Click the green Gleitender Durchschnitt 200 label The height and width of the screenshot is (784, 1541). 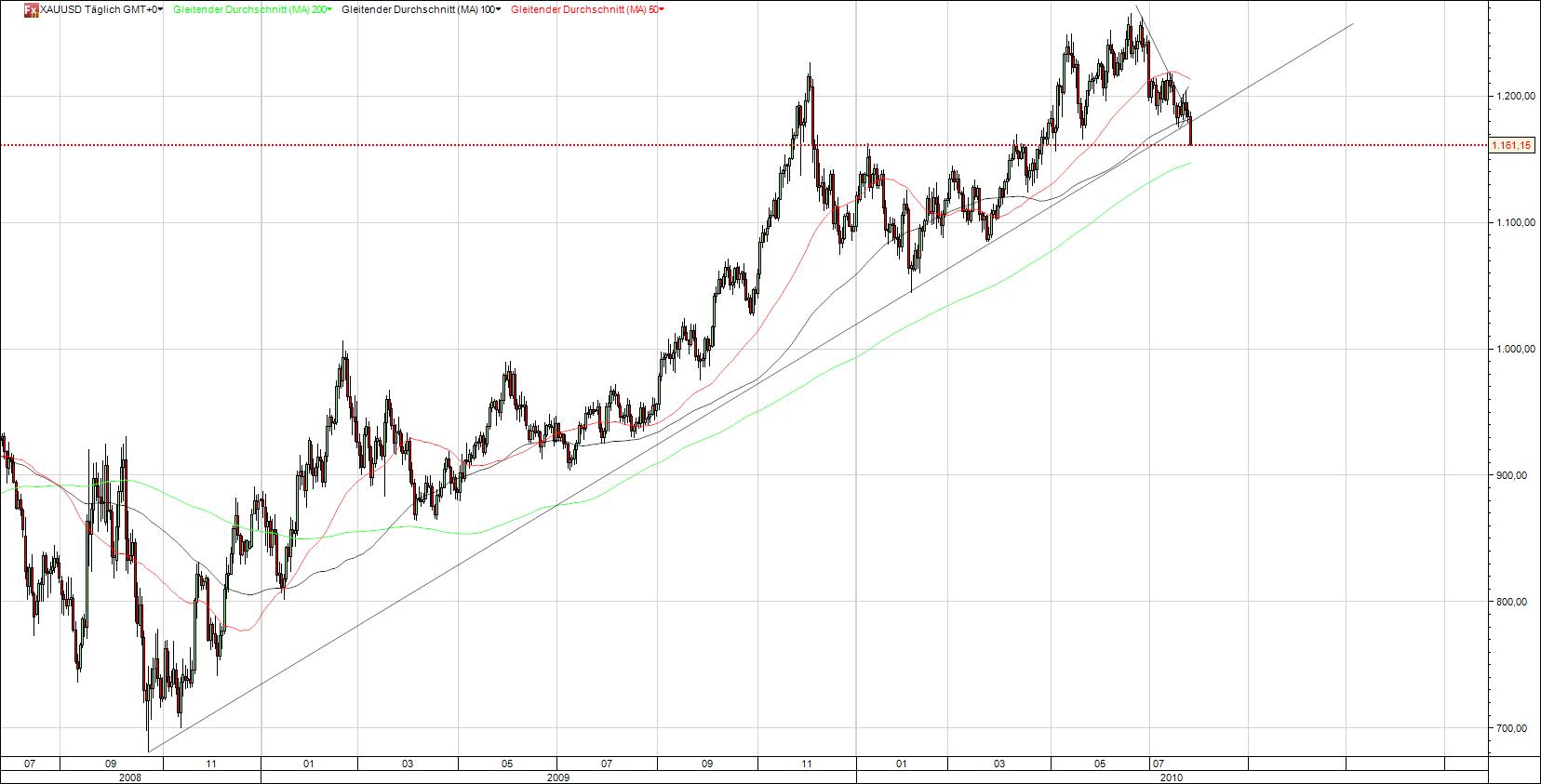tap(248, 9)
